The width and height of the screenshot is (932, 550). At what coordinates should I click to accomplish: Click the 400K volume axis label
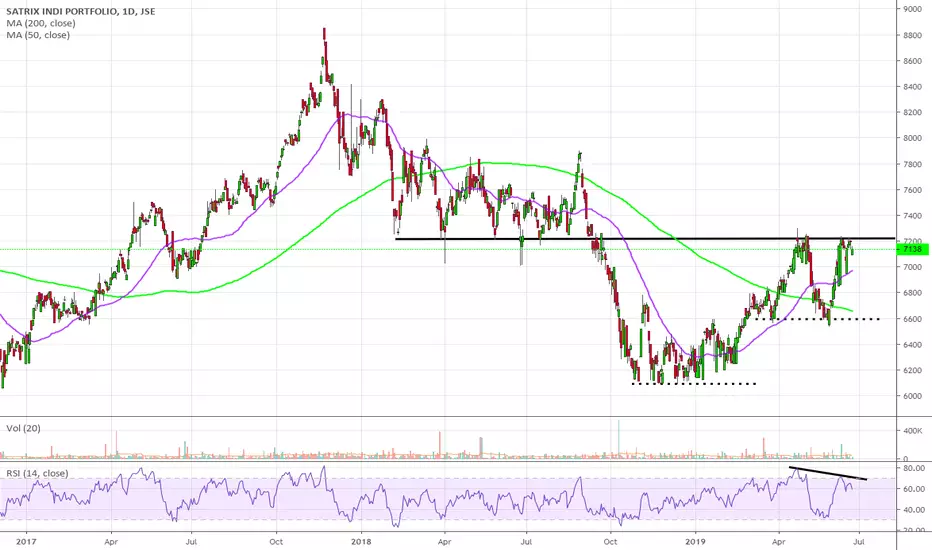[912, 430]
